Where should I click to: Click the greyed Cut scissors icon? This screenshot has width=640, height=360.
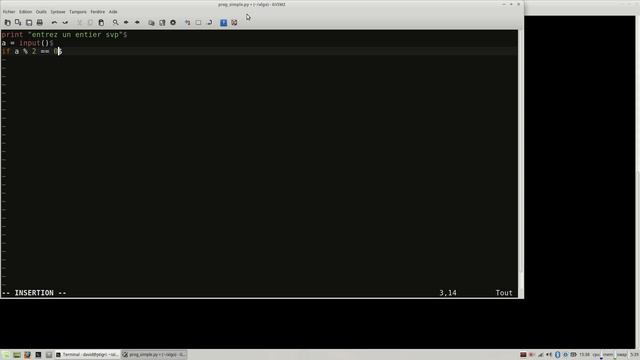(x=80, y=22)
